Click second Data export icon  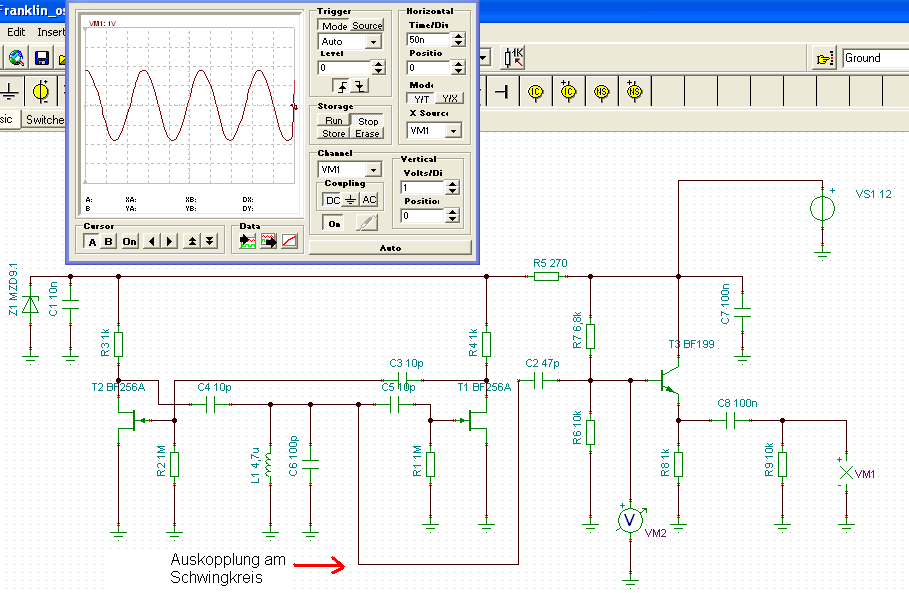268,241
